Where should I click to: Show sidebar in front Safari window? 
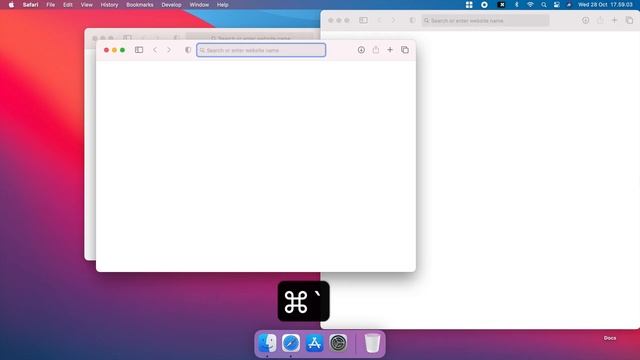pos(139,50)
